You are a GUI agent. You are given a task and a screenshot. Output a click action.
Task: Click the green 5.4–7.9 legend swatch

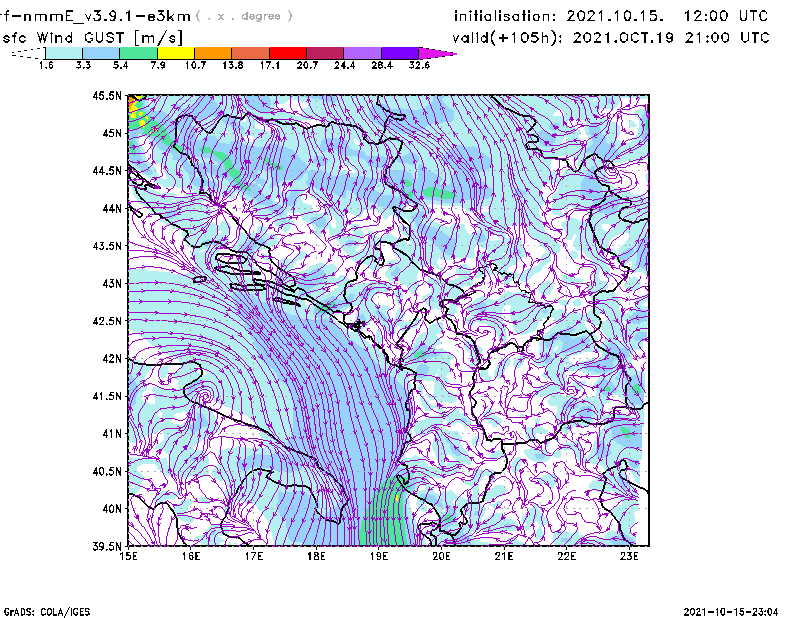138,53
